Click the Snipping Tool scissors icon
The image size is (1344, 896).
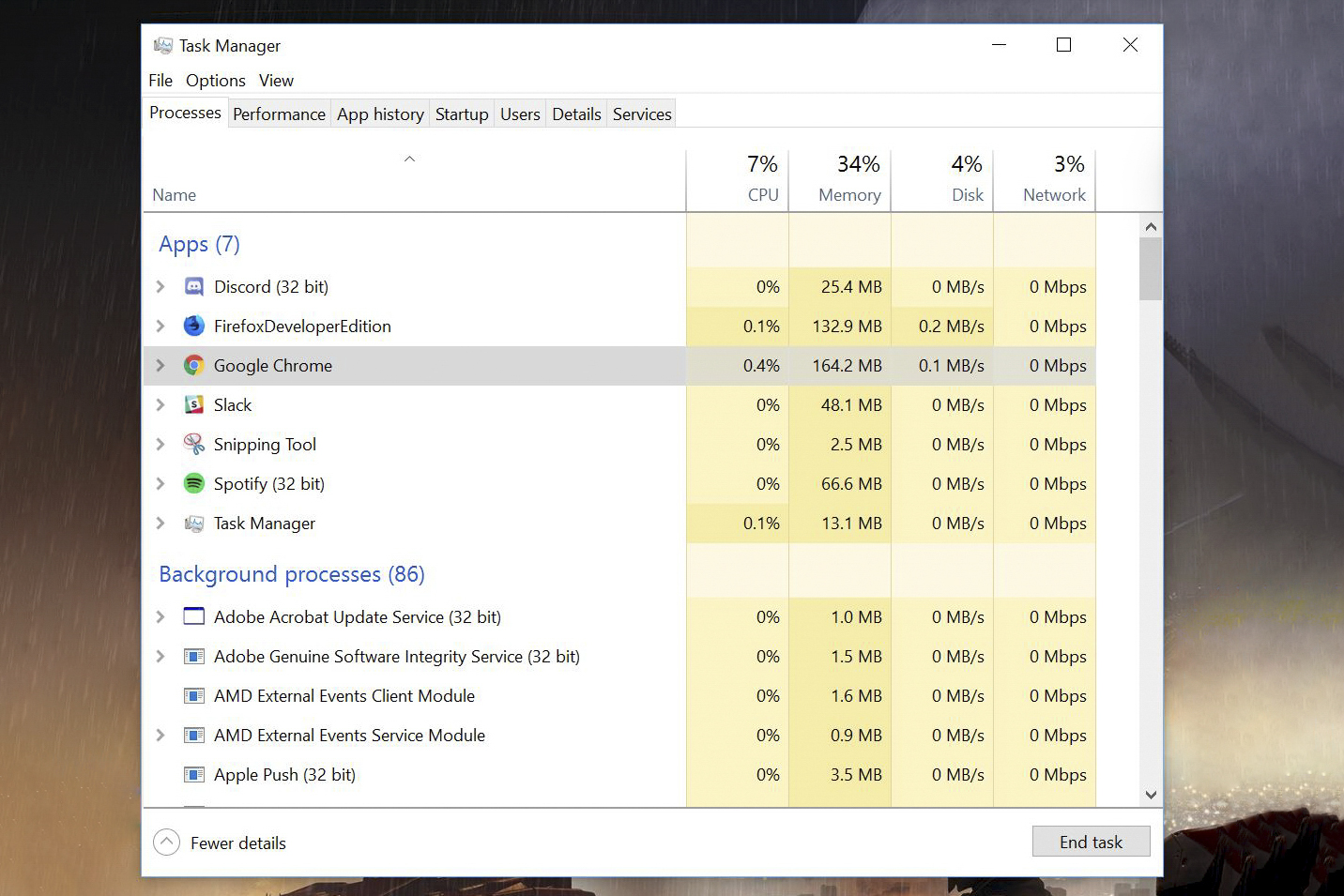[x=194, y=445]
